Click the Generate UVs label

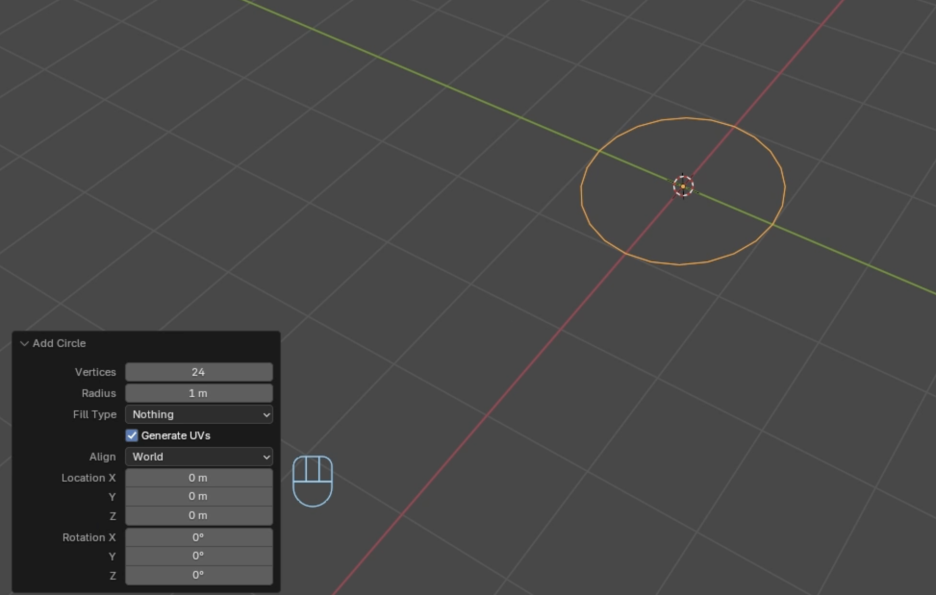(x=176, y=436)
